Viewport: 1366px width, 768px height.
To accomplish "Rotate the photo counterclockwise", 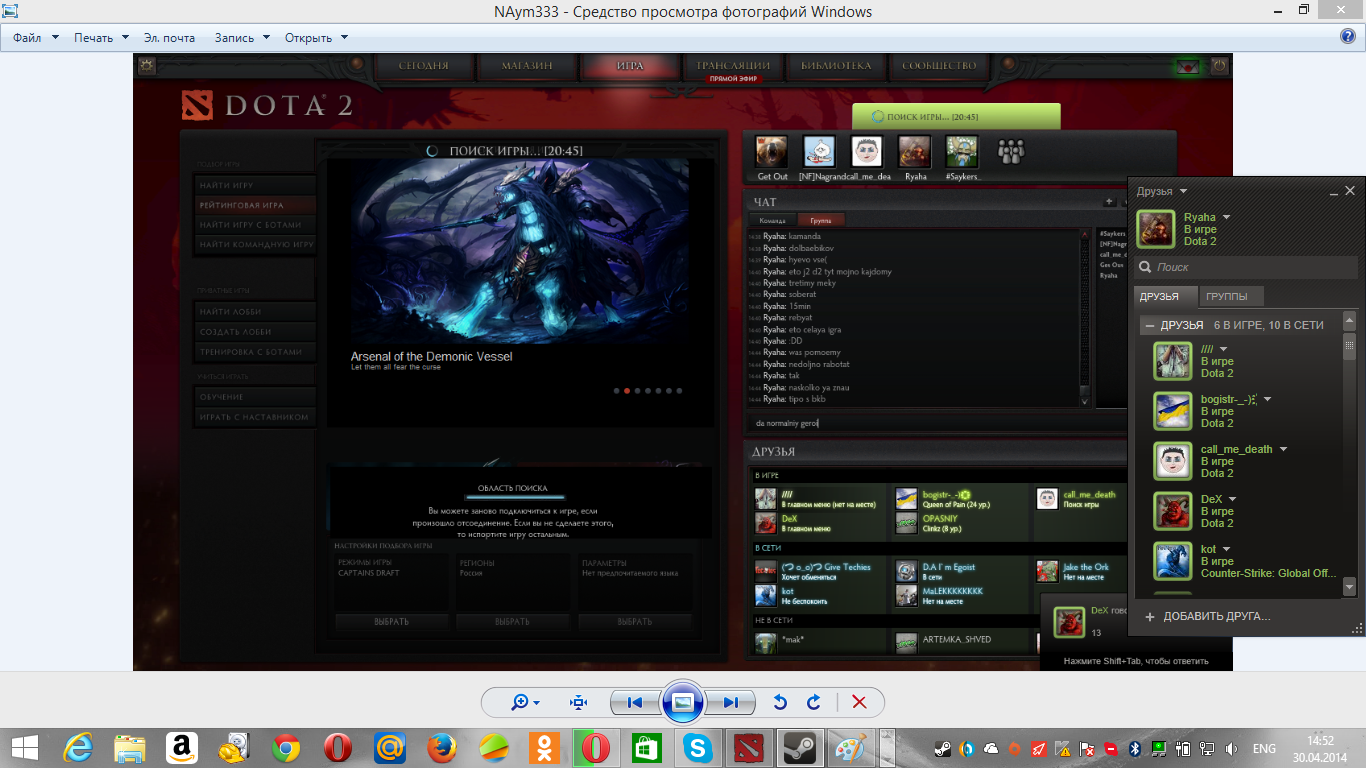I will 780,702.
